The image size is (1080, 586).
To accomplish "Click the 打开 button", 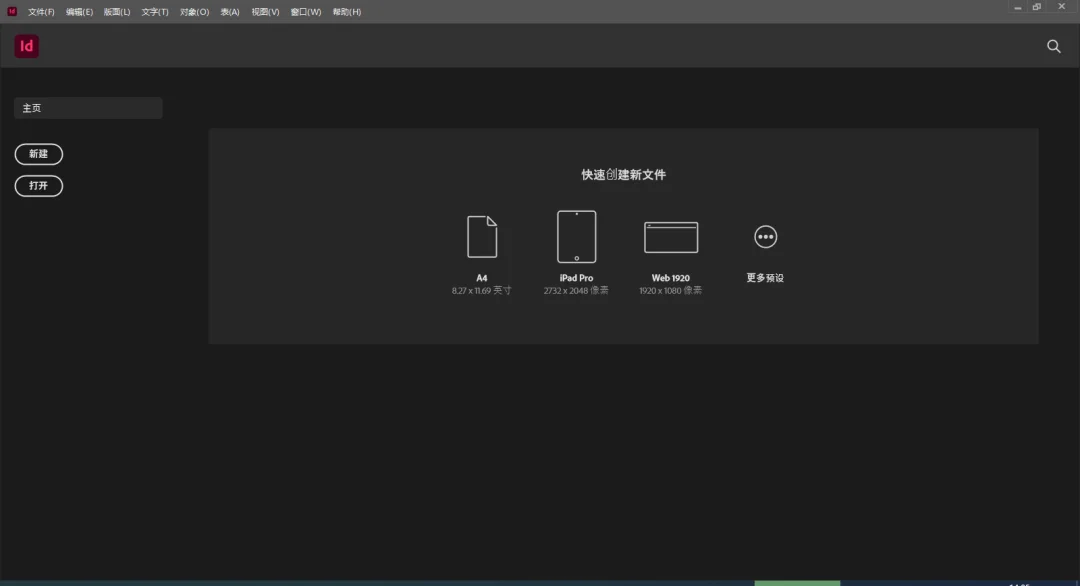I will point(39,186).
